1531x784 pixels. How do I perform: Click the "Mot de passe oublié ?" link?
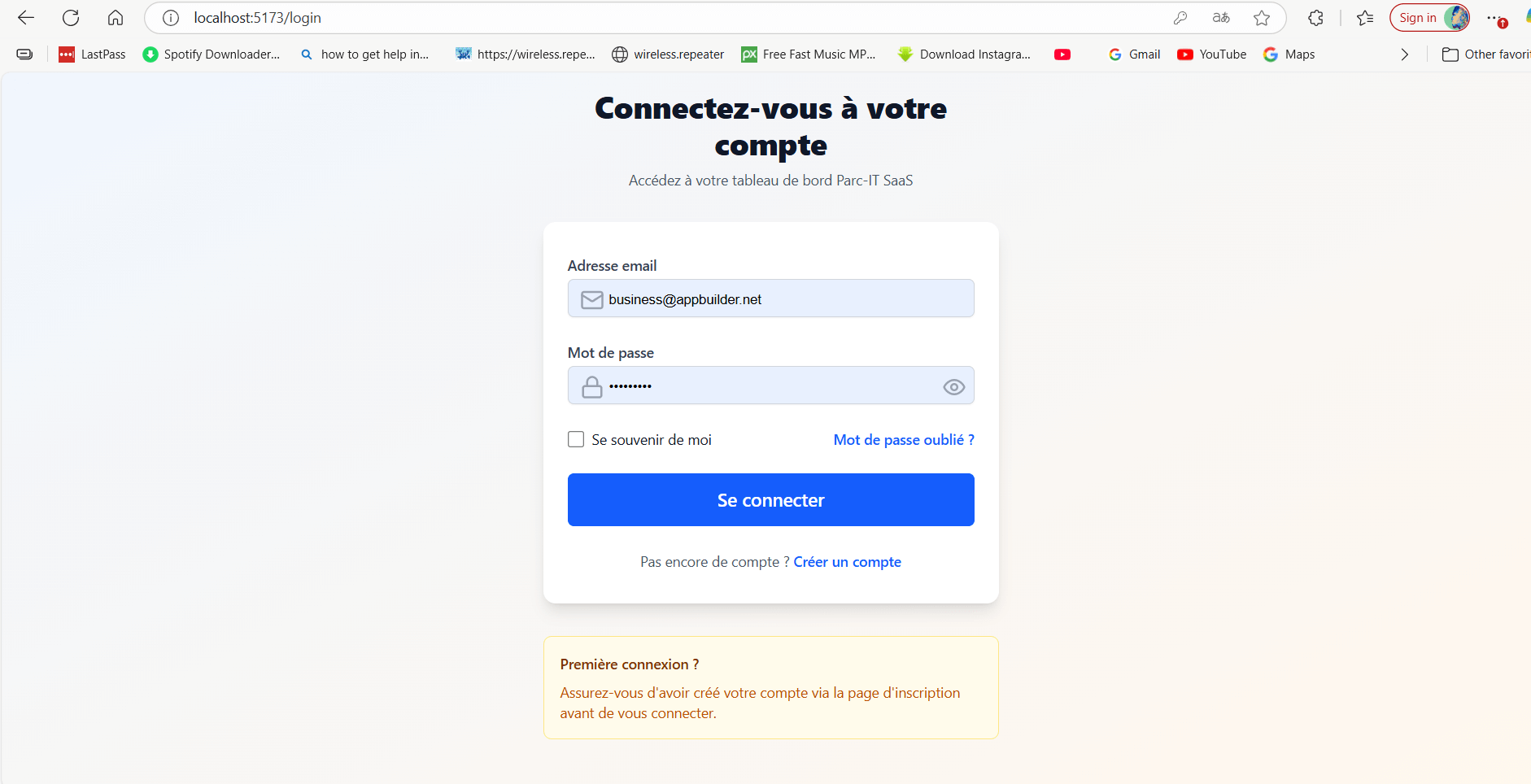tap(904, 440)
